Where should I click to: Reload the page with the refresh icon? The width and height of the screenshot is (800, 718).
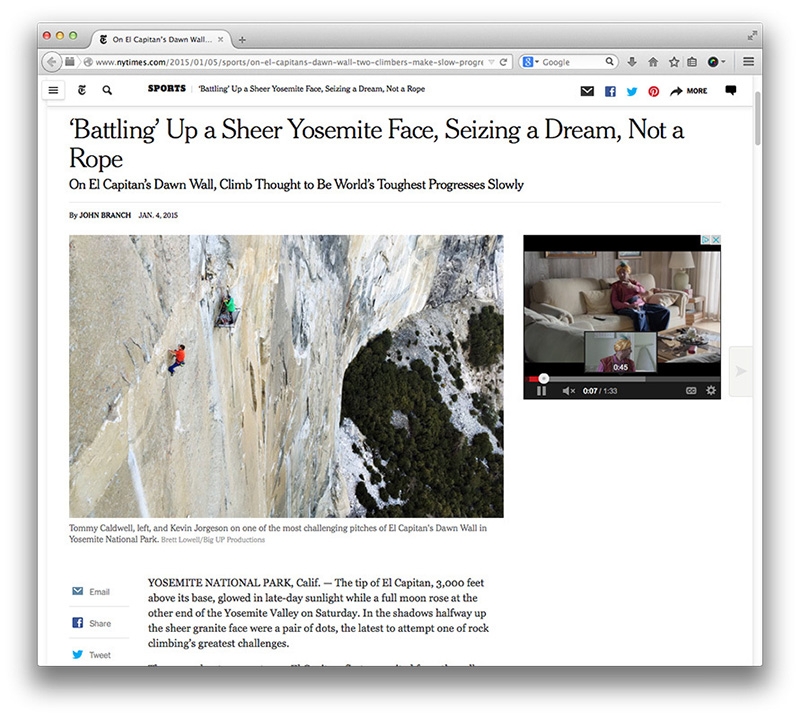point(504,62)
